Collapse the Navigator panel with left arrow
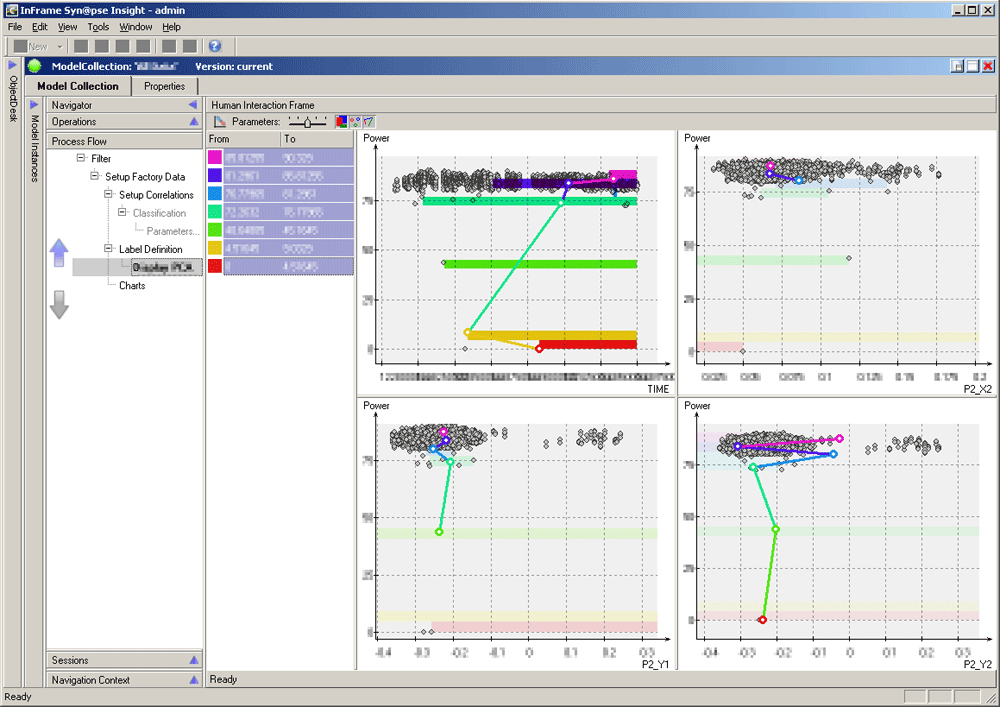 click(x=192, y=104)
